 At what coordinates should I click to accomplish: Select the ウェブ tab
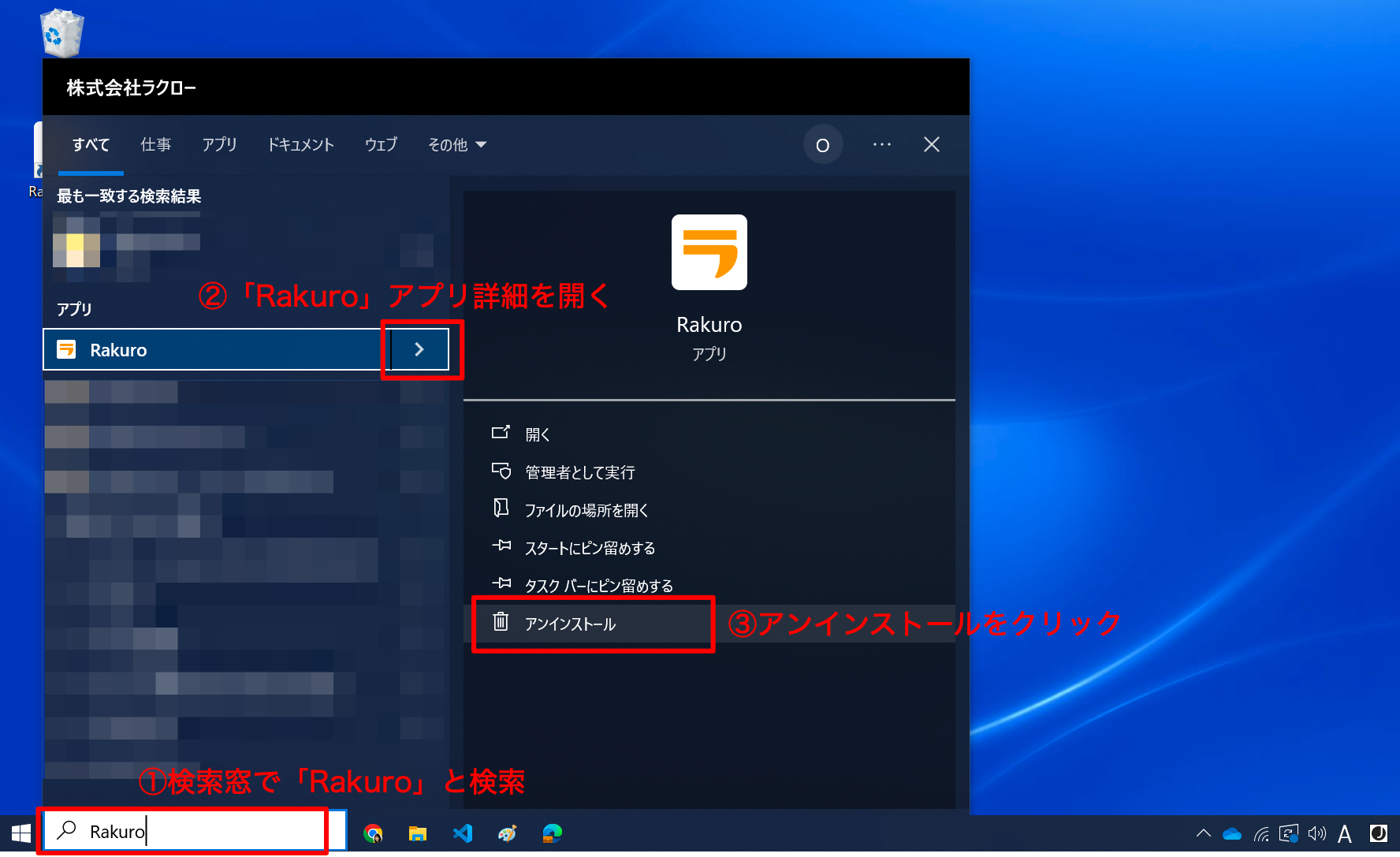(x=381, y=145)
